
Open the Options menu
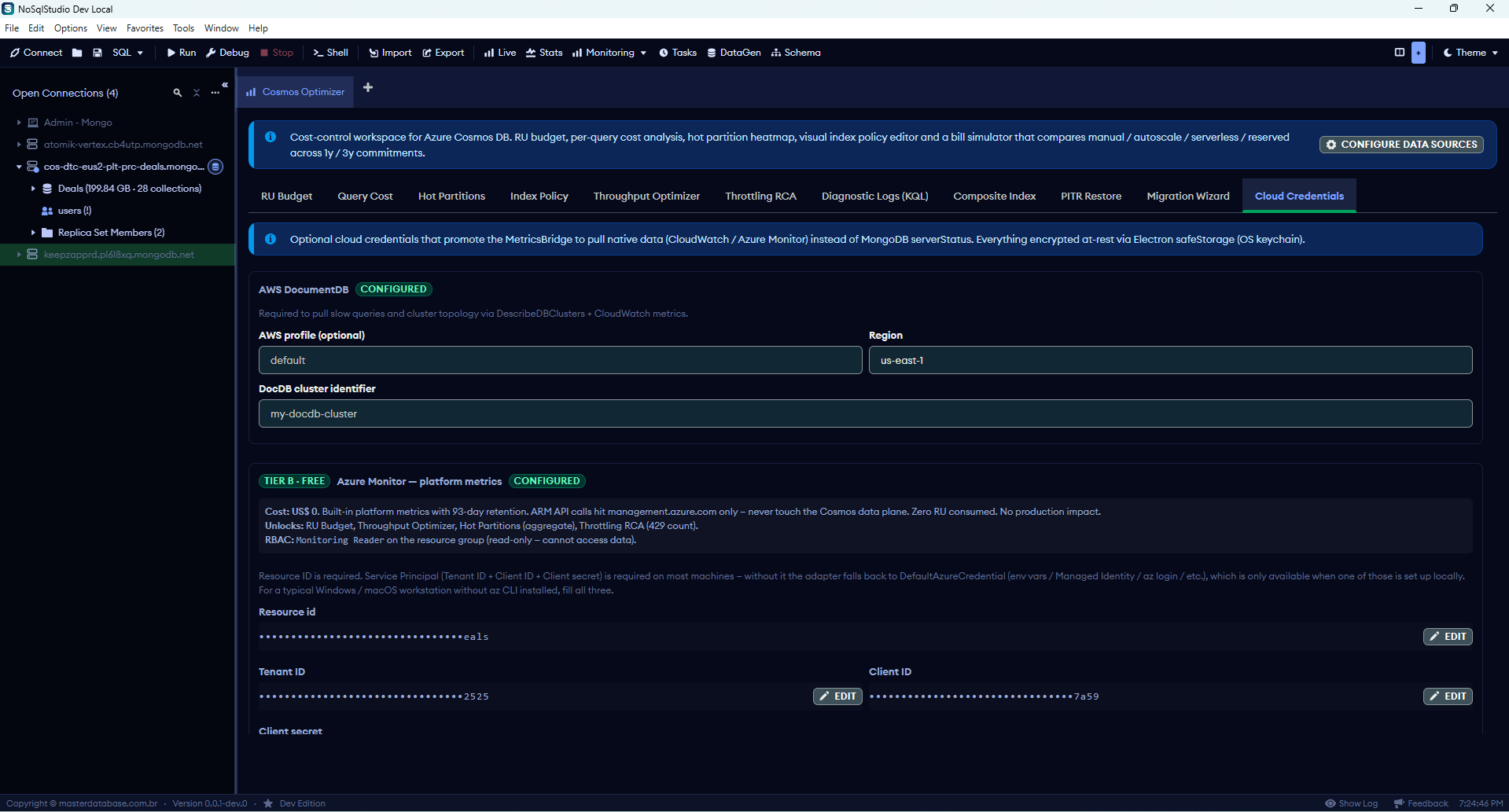coord(71,28)
